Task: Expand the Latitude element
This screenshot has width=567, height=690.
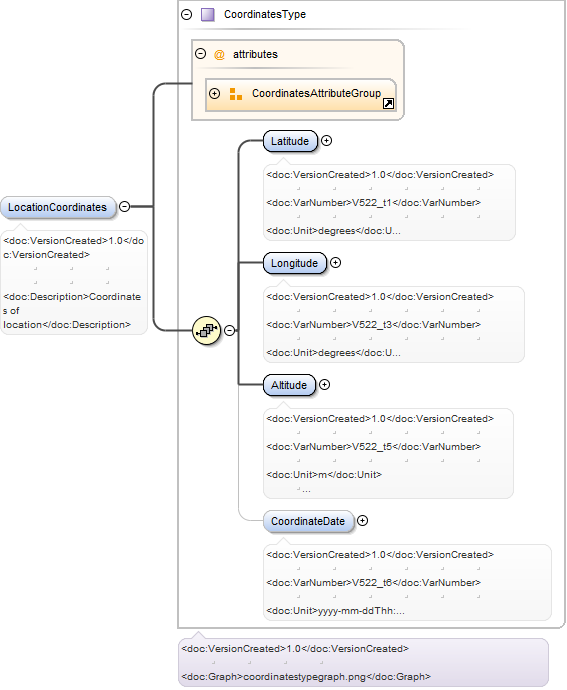Action: (x=326, y=140)
